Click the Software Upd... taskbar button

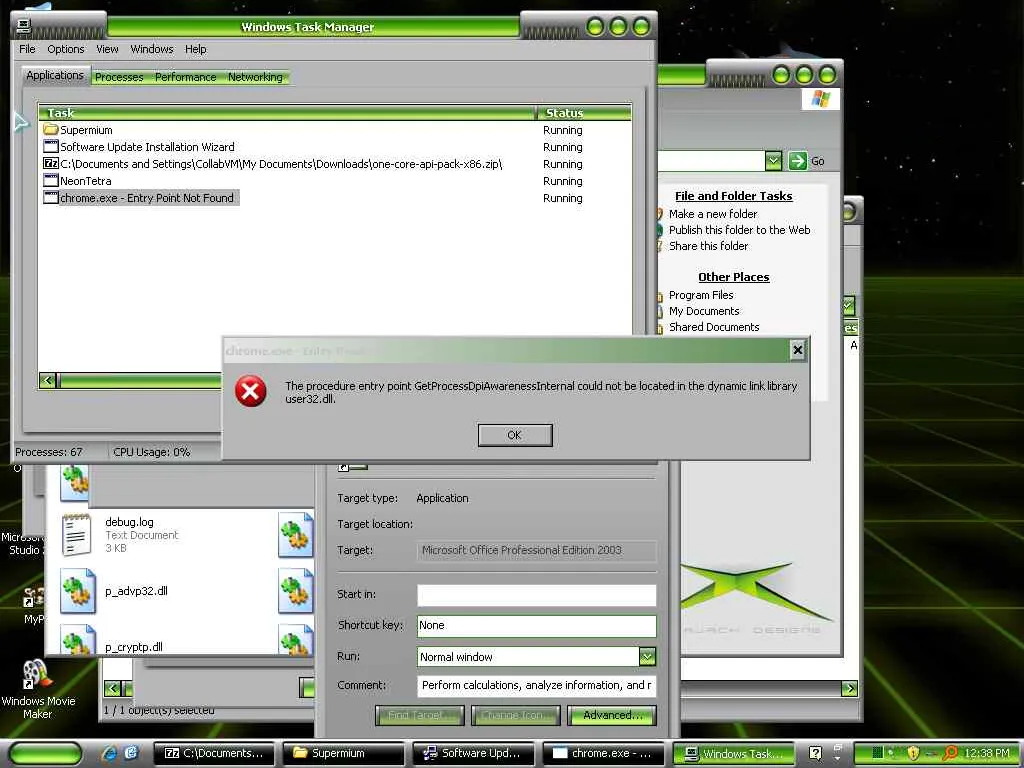473,753
